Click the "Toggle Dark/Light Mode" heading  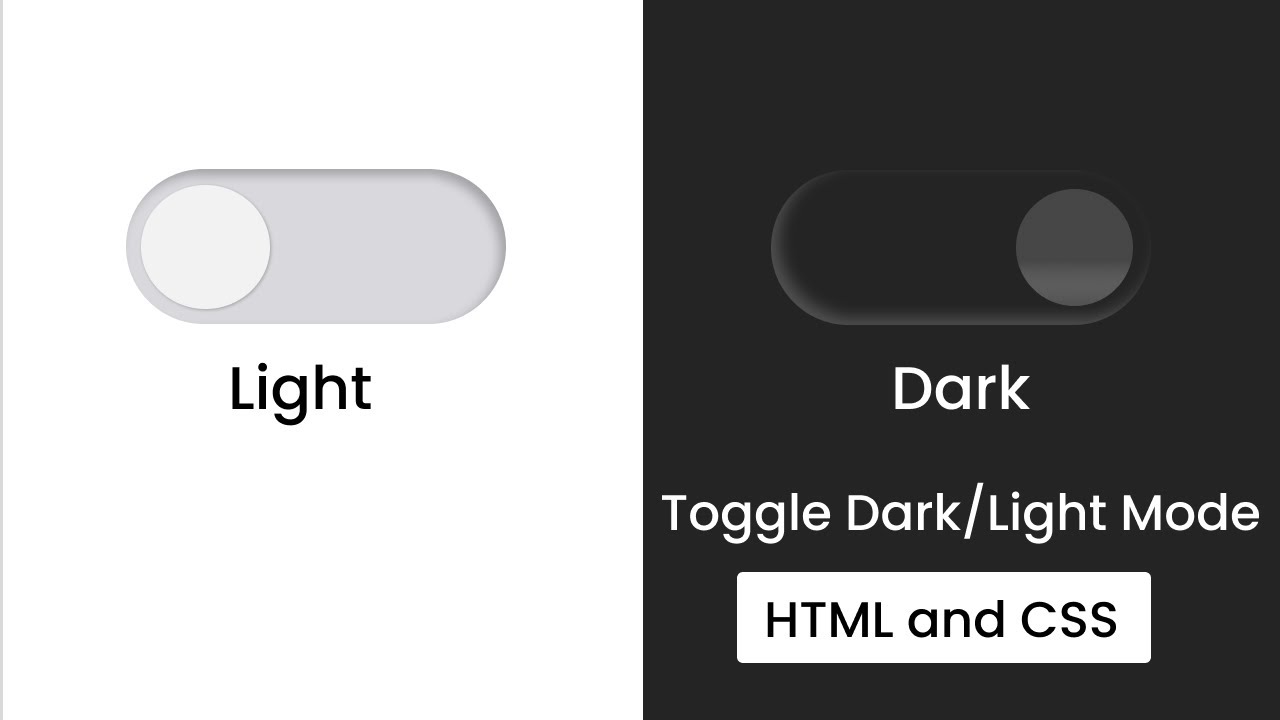(x=960, y=513)
